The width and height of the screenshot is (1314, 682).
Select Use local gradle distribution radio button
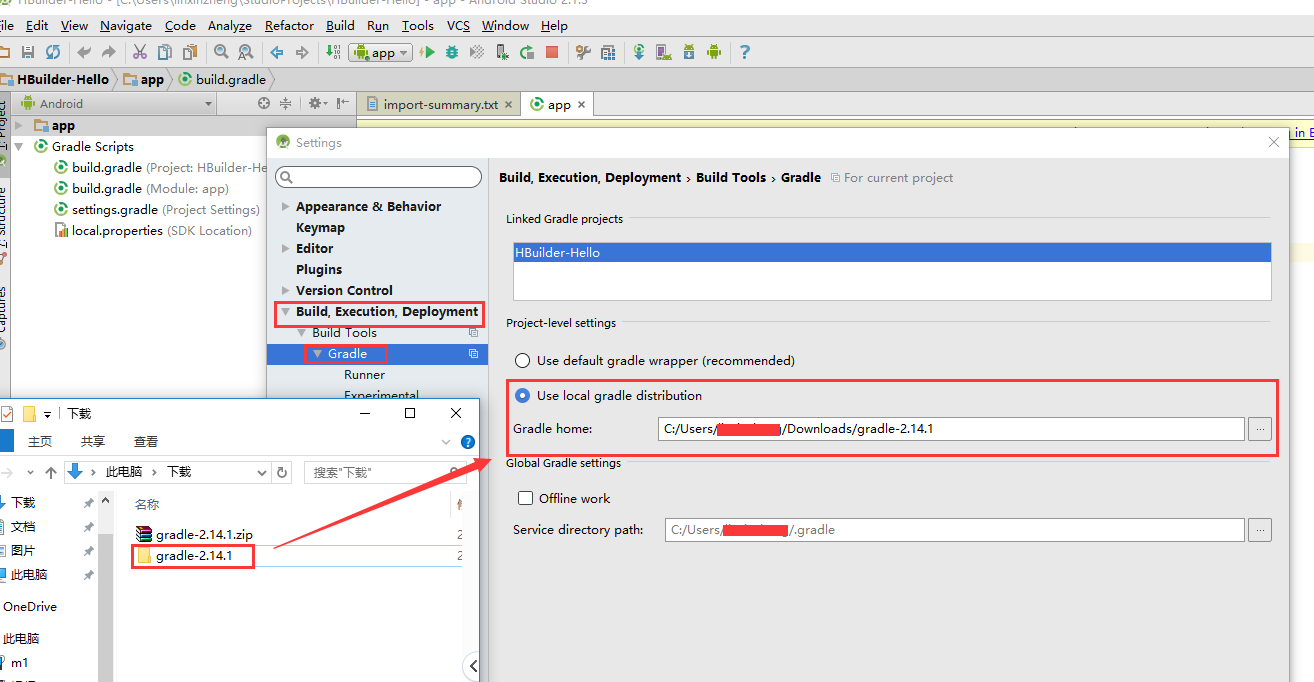point(522,395)
